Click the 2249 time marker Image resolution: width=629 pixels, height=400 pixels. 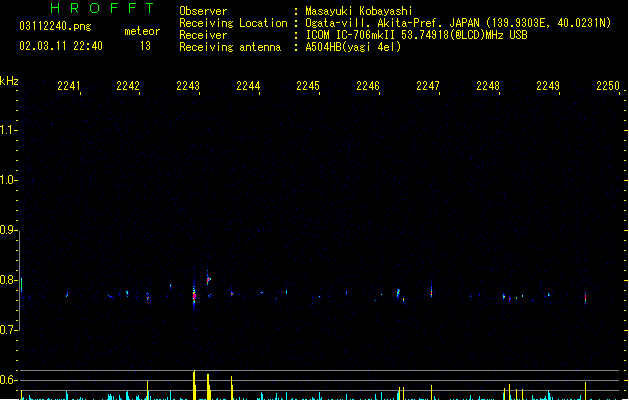point(548,86)
